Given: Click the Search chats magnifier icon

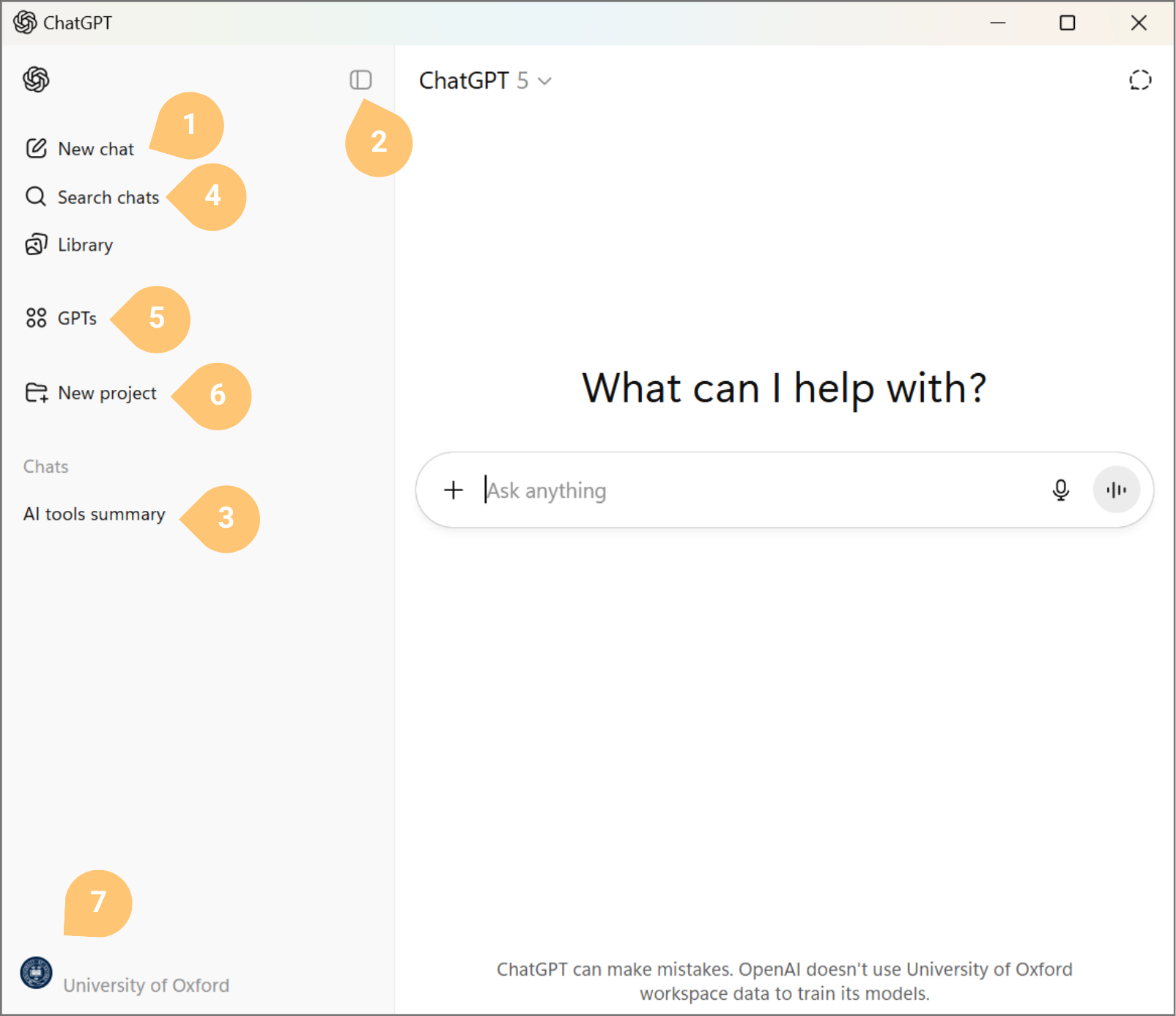Looking at the screenshot, I should [x=36, y=196].
